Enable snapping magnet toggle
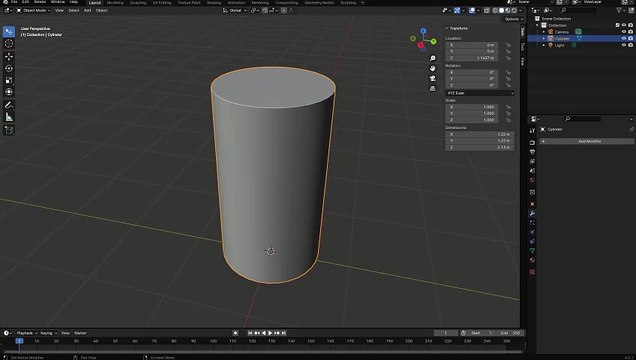 265,11
